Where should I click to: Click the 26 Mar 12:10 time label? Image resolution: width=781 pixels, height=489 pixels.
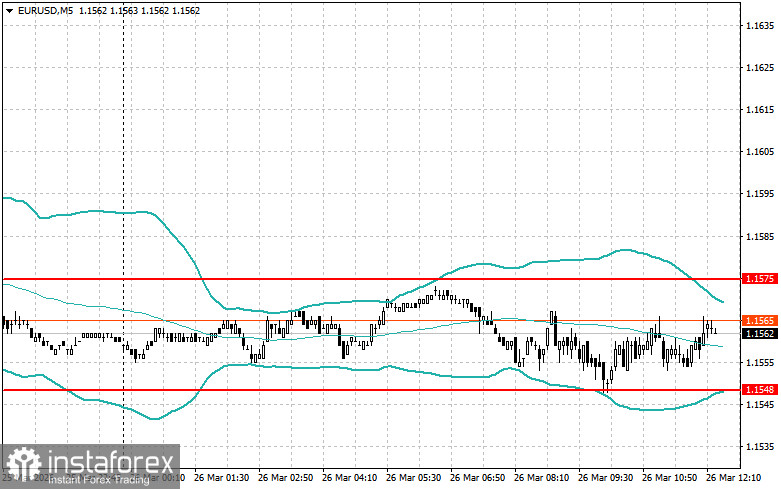coord(733,478)
